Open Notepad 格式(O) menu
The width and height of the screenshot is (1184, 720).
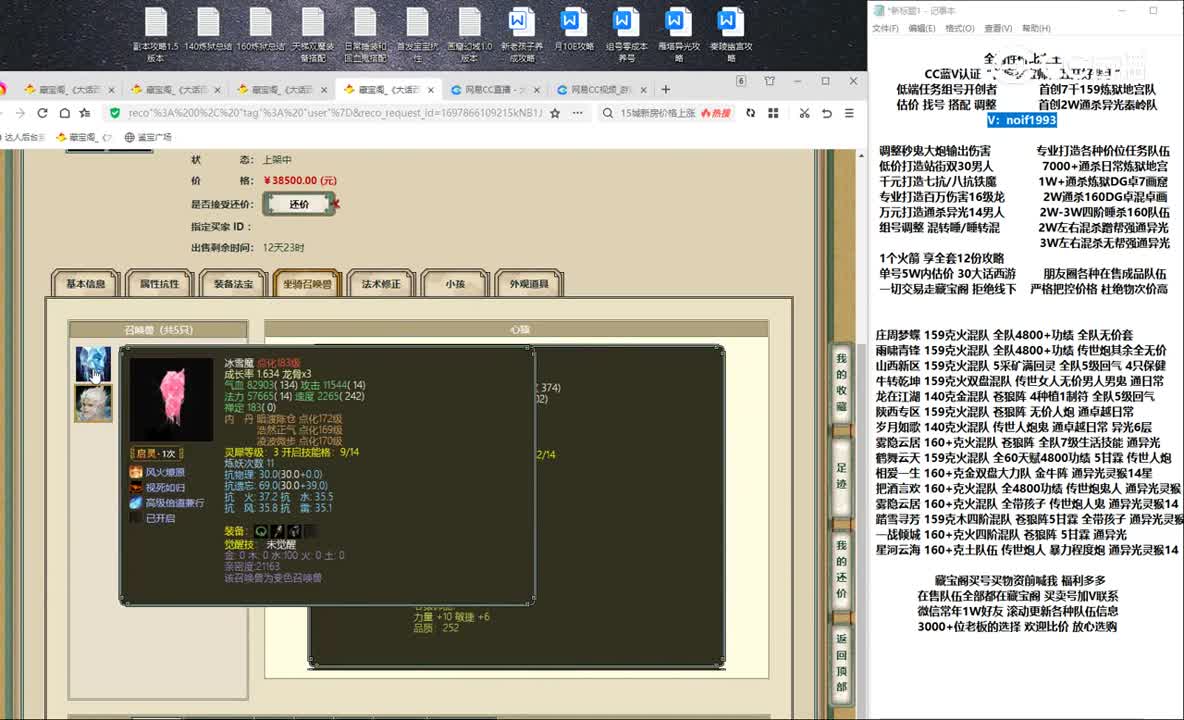click(x=960, y=28)
